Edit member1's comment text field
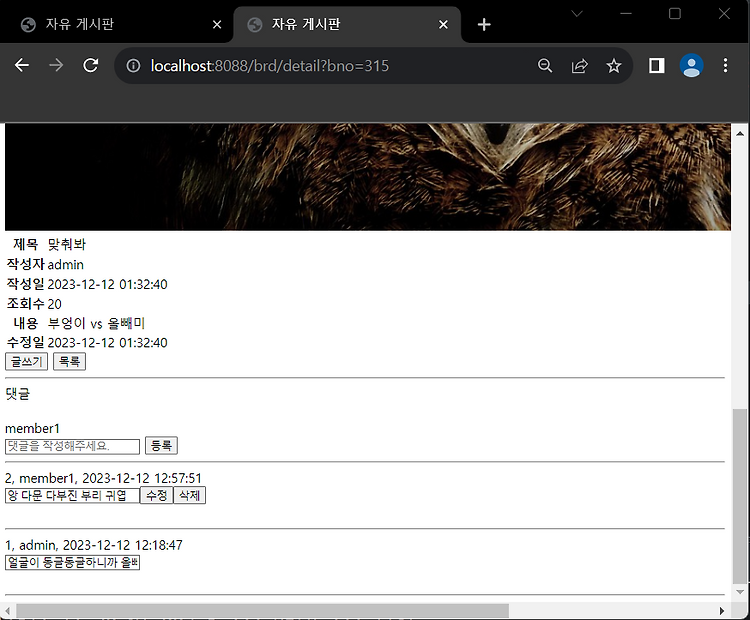750x620 pixels. [72, 496]
